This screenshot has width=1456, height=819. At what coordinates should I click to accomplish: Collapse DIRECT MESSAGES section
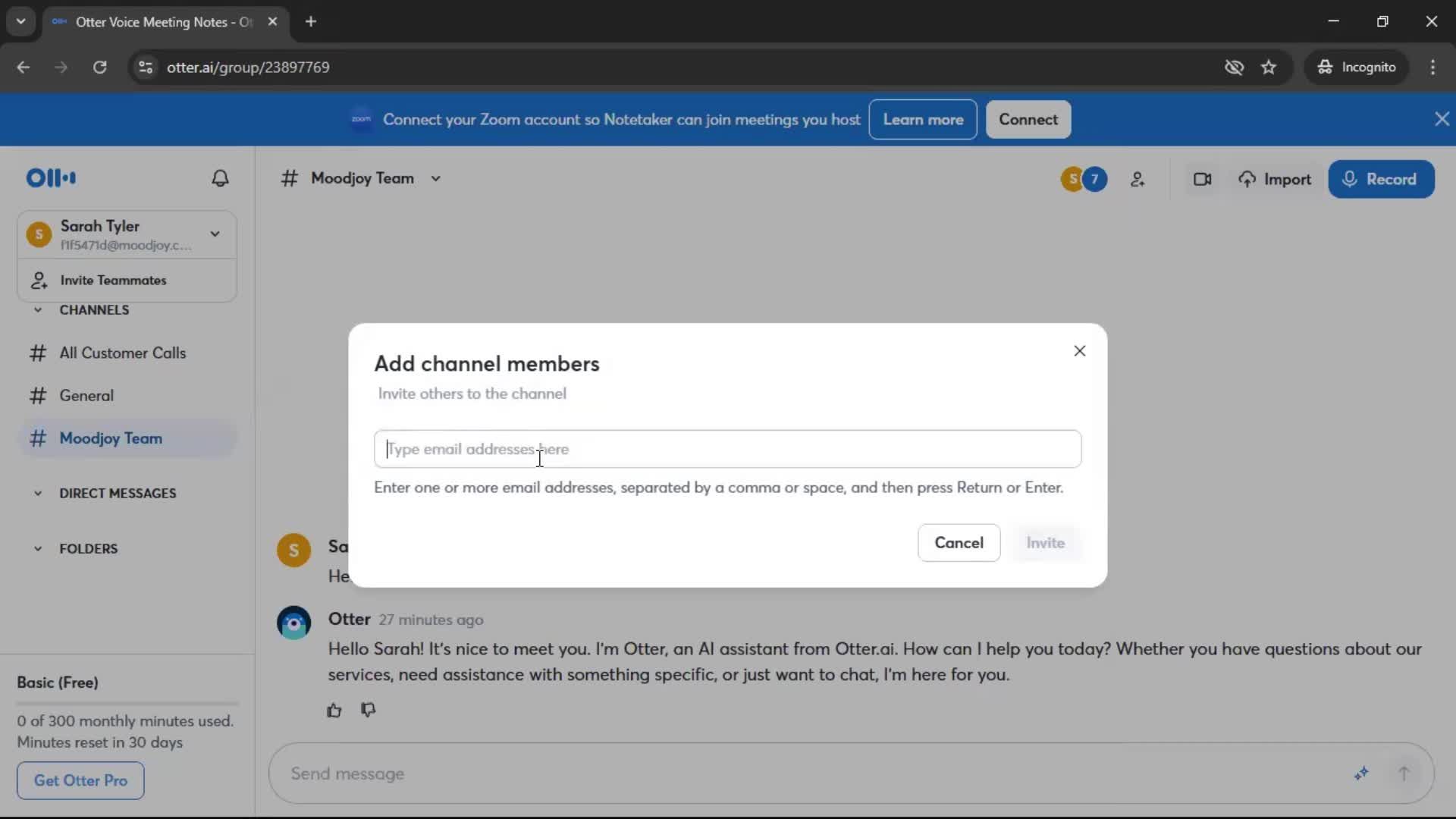(38, 494)
